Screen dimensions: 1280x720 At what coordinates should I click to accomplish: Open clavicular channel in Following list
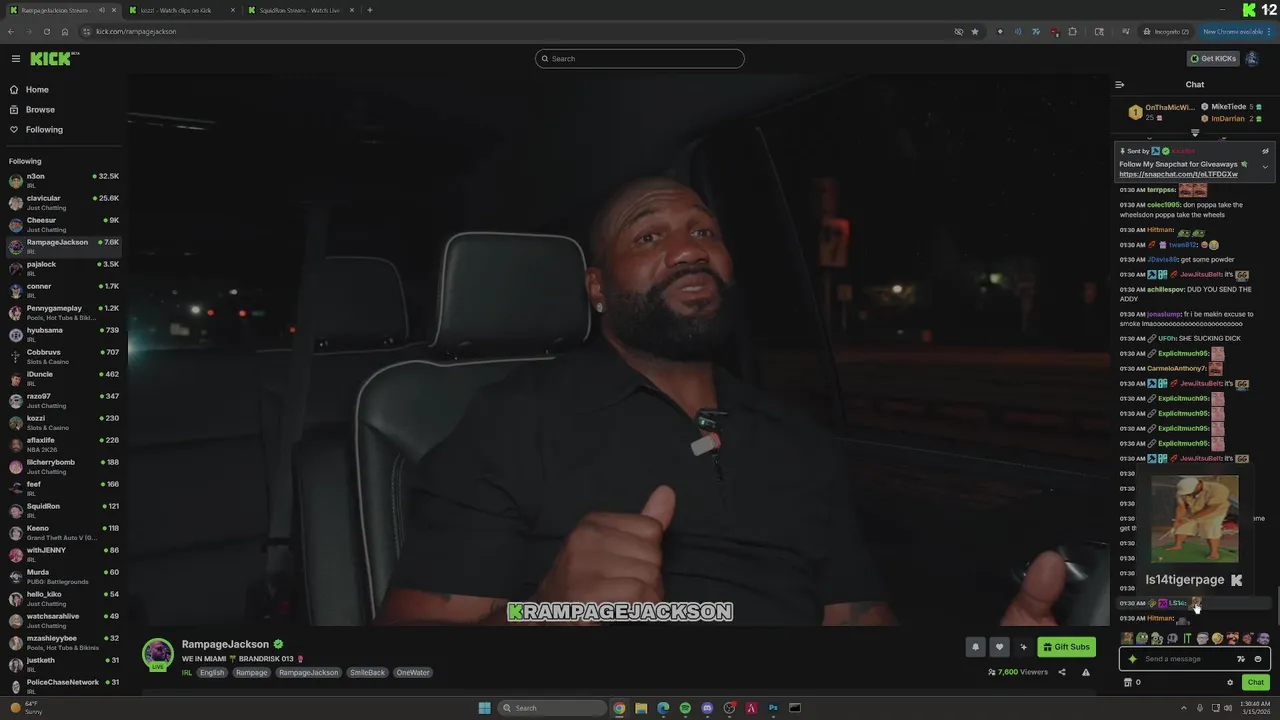(x=62, y=203)
